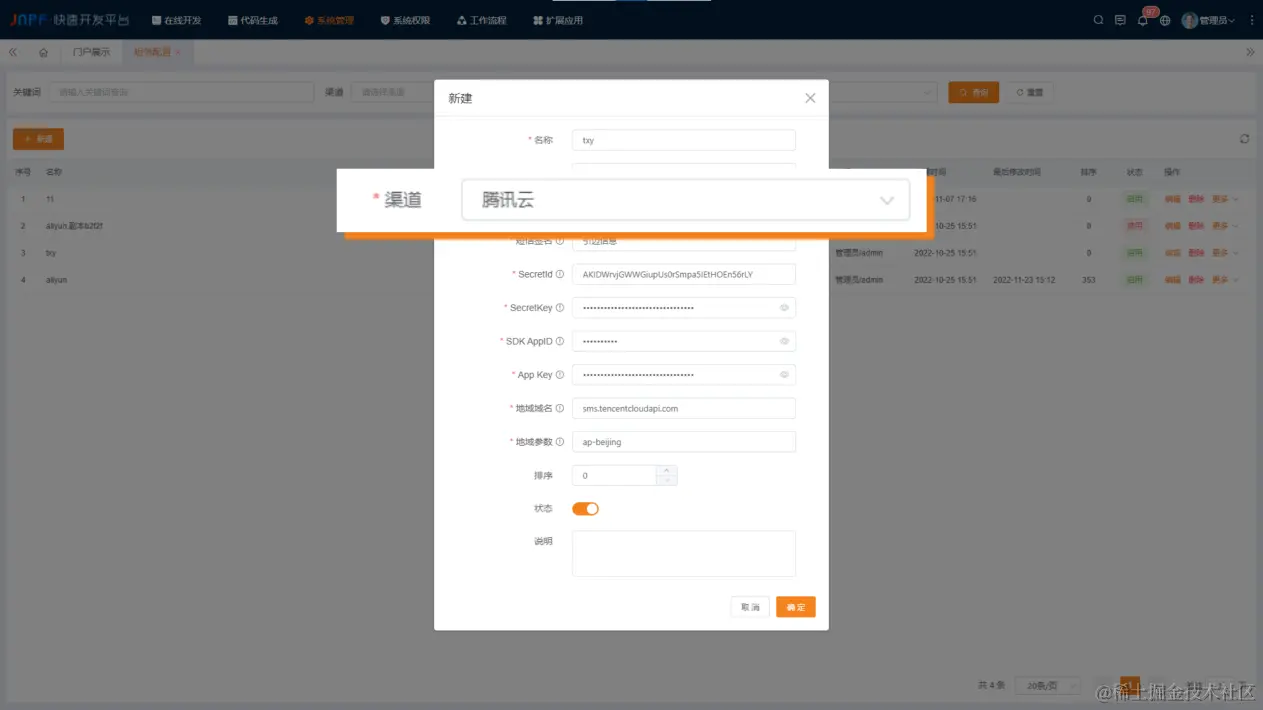This screenshot has width=1263, height=710.
Task: Open the search icon in top bar
Action: pos(1098,20)
